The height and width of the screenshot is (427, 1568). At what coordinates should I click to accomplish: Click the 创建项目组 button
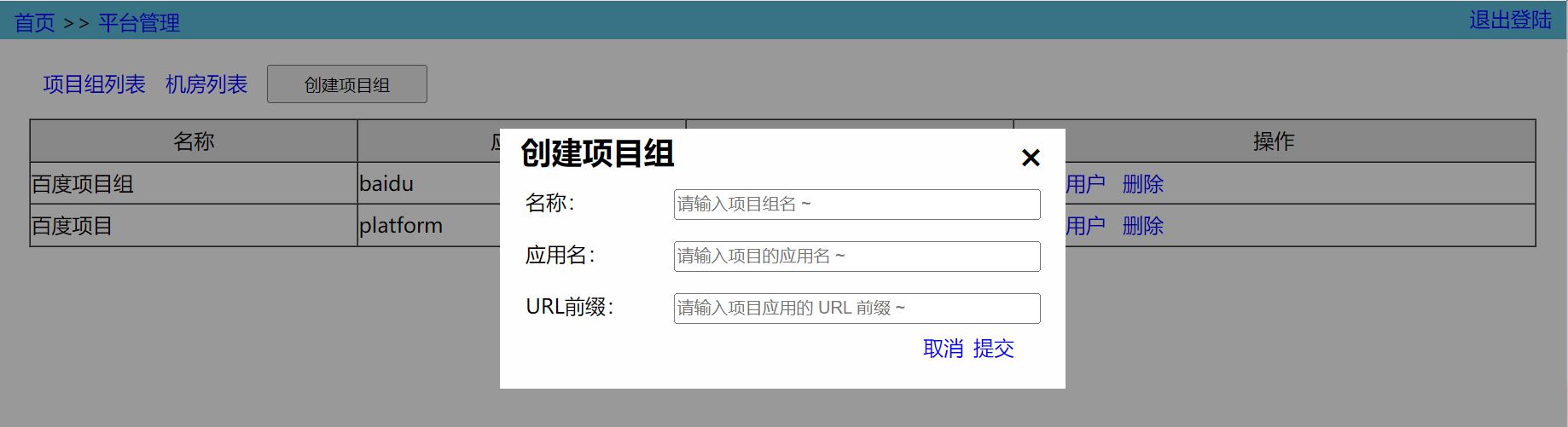point(346,84)
